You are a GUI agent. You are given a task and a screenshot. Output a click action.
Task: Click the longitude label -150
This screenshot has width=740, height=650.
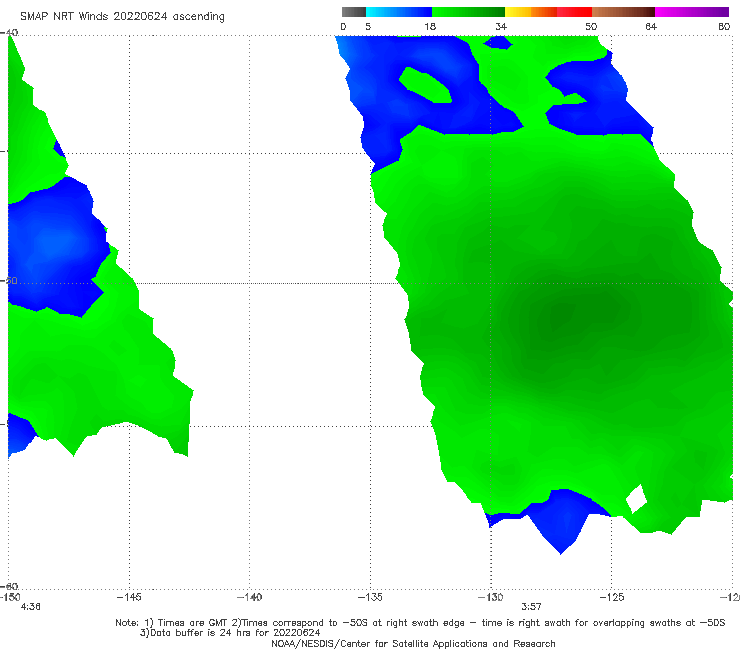[10, 597]
